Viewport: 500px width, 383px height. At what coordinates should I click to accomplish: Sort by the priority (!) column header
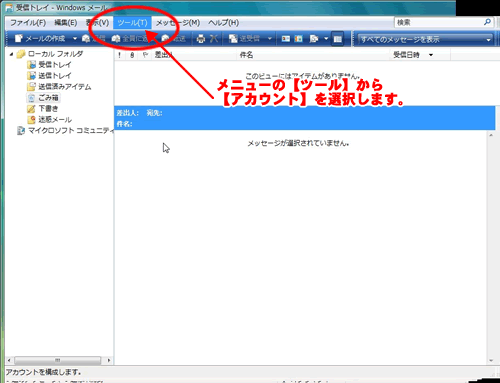(119, 55)
